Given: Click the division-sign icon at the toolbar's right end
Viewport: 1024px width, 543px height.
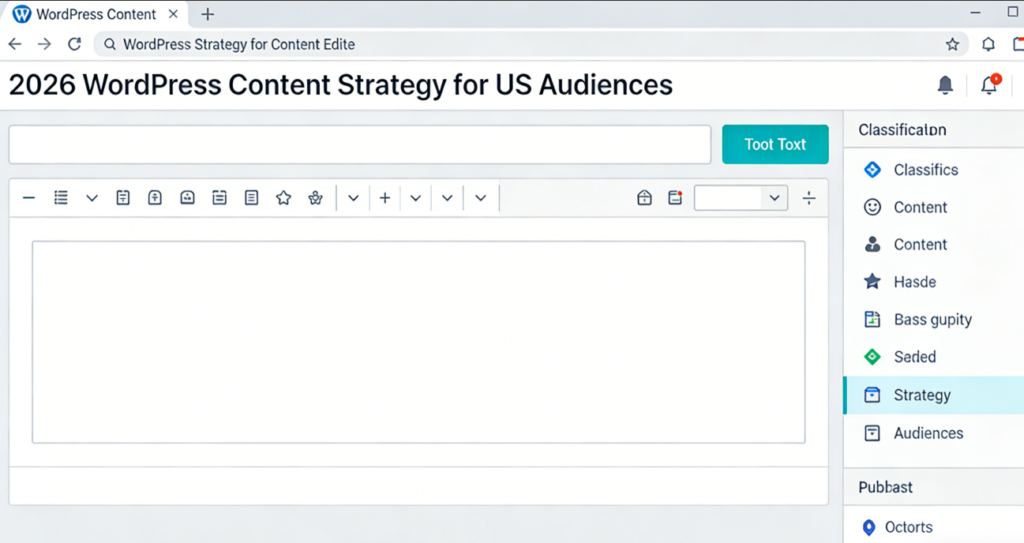Looking at the screenshot, I should [x=808, y=198].
